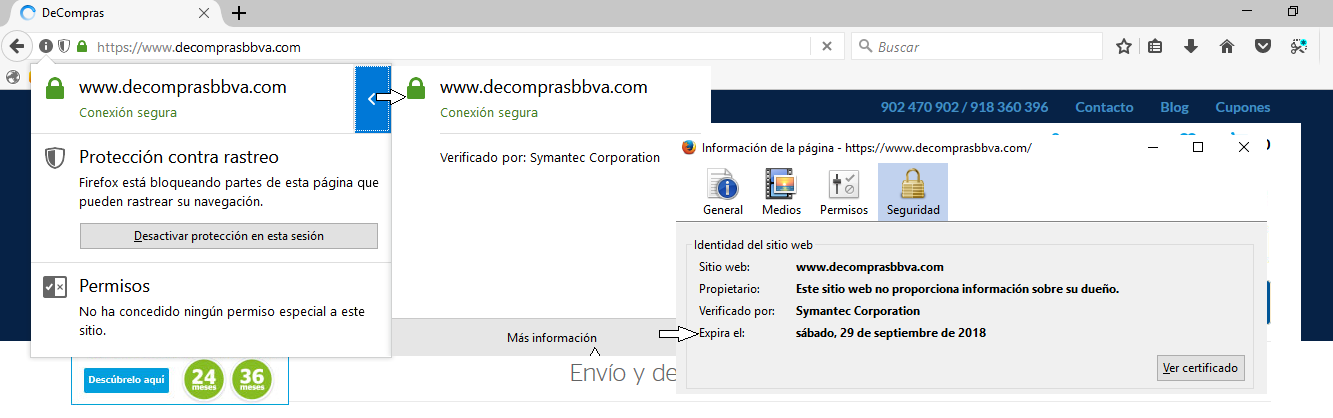Focus the Buscar search box

point(975,46)
